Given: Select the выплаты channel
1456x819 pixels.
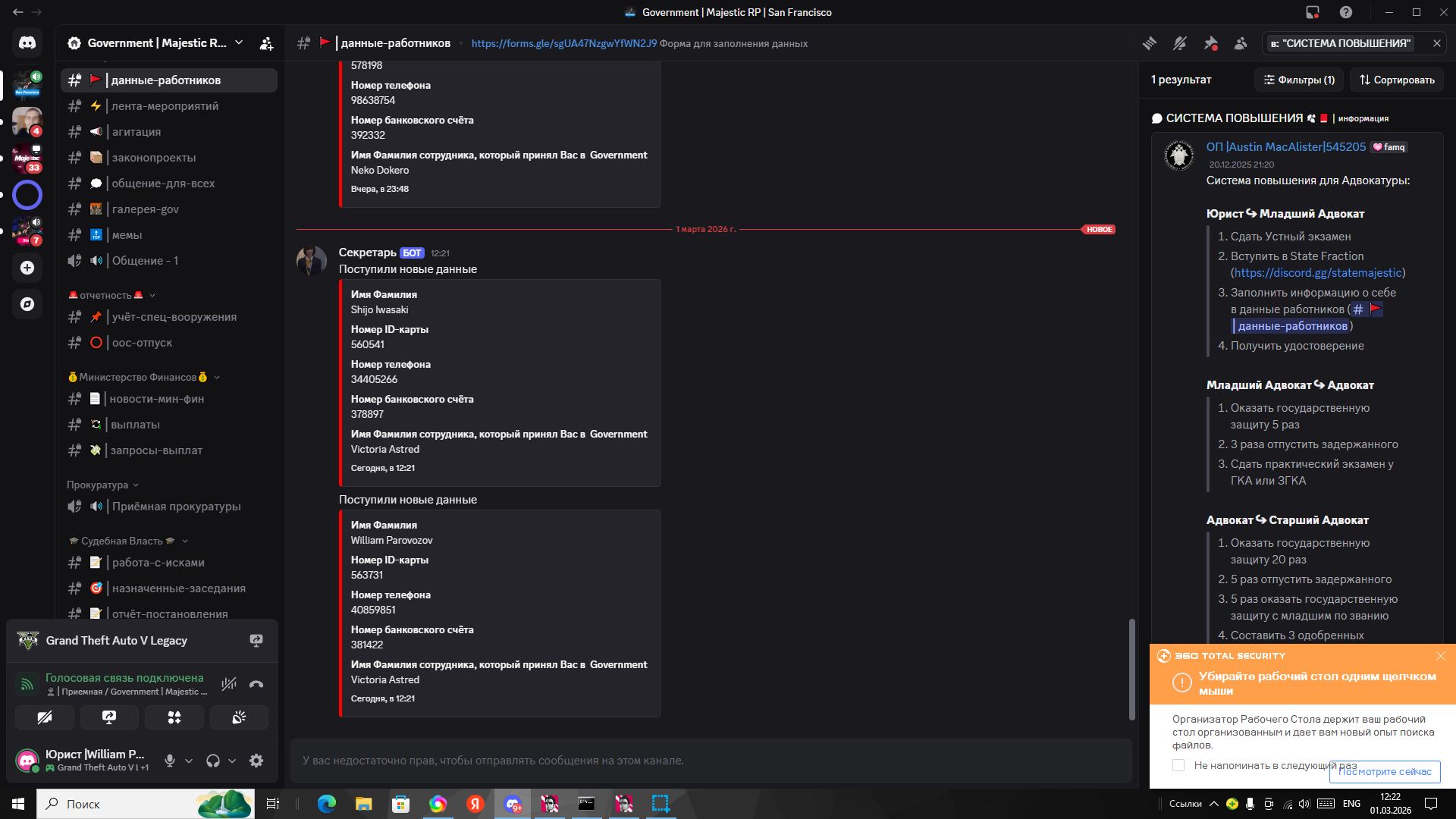Looking at the screenshot, I should click(135, 425).
